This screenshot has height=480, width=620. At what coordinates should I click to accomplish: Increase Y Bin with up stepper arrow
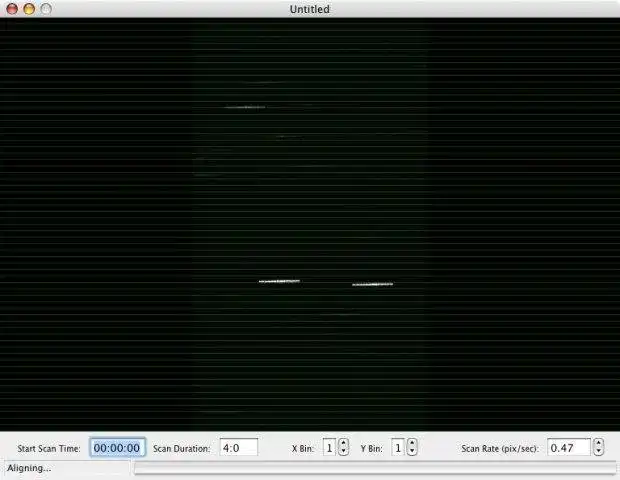(412, 443)
